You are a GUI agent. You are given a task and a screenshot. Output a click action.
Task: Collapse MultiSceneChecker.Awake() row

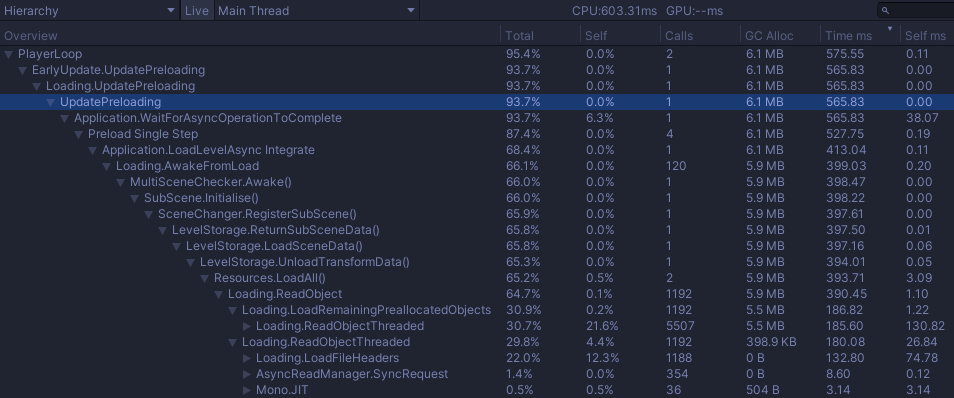pyautogui.click(x=120, y=182)
